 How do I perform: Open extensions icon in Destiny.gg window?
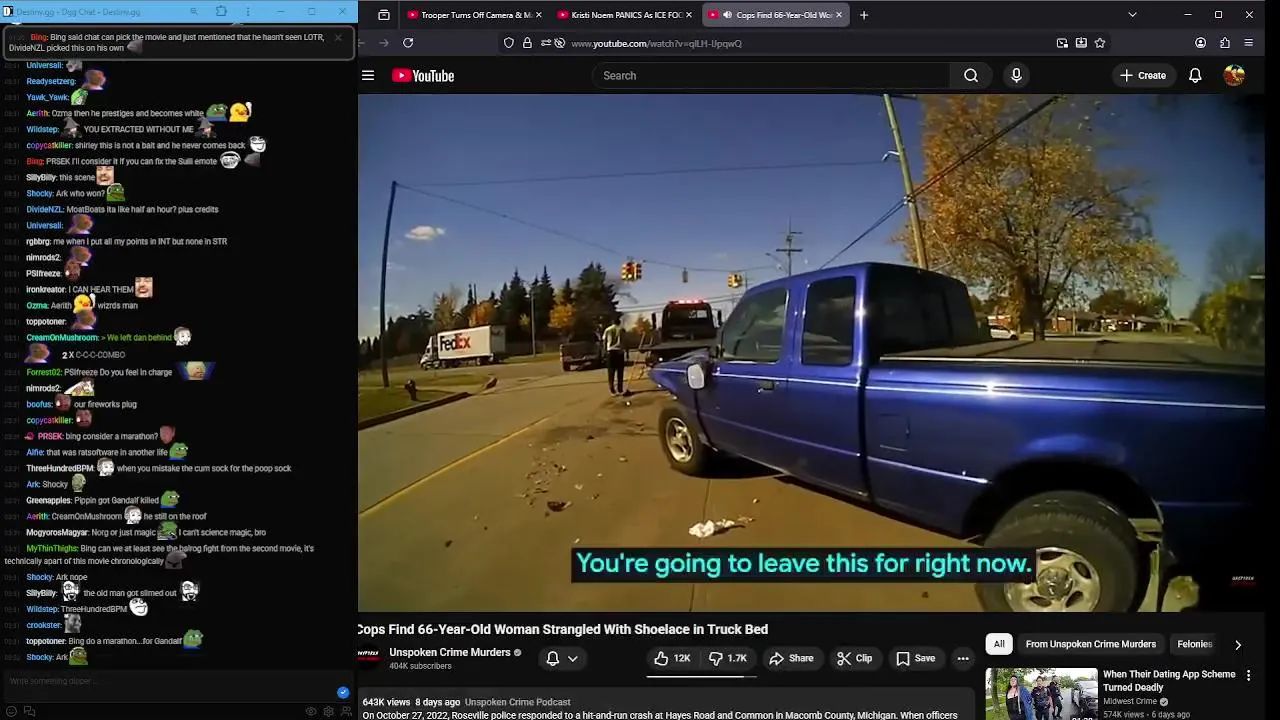[x=221, y=12]
